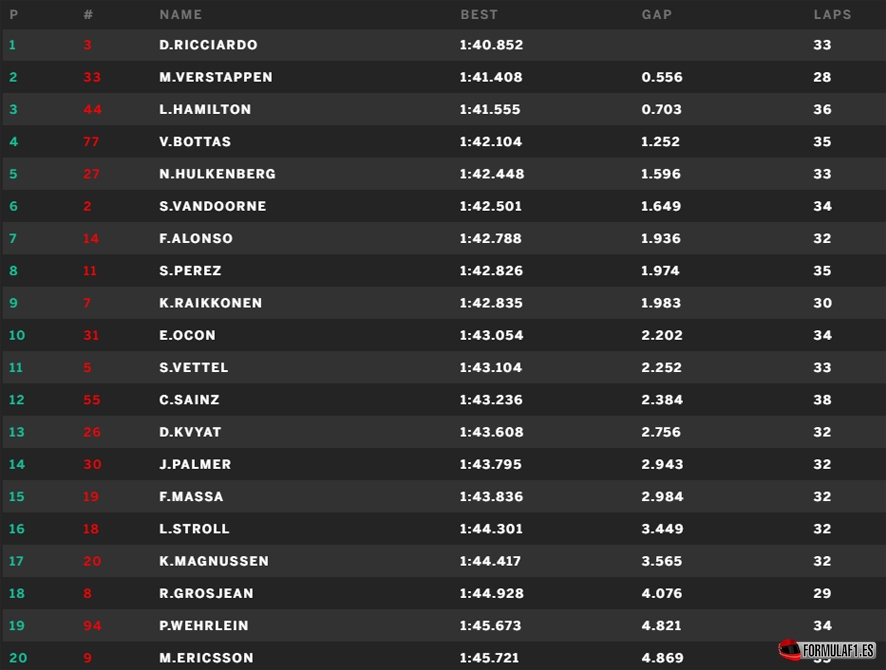Viewport: 886px width, 670px height.
Task: Click M.ERICSSON driver name
Action: 206,658
